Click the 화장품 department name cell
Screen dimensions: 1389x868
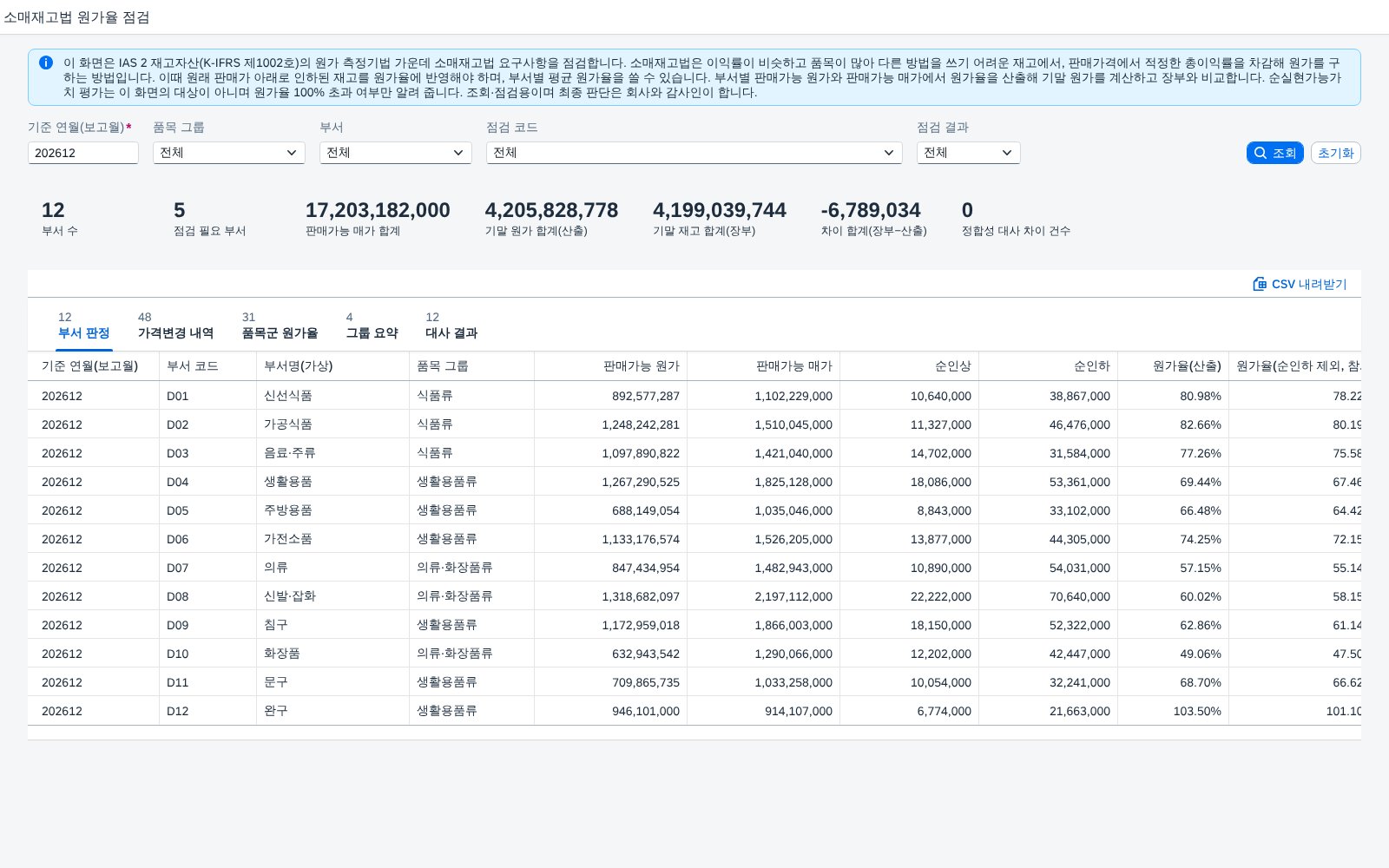tap(333, 654)
